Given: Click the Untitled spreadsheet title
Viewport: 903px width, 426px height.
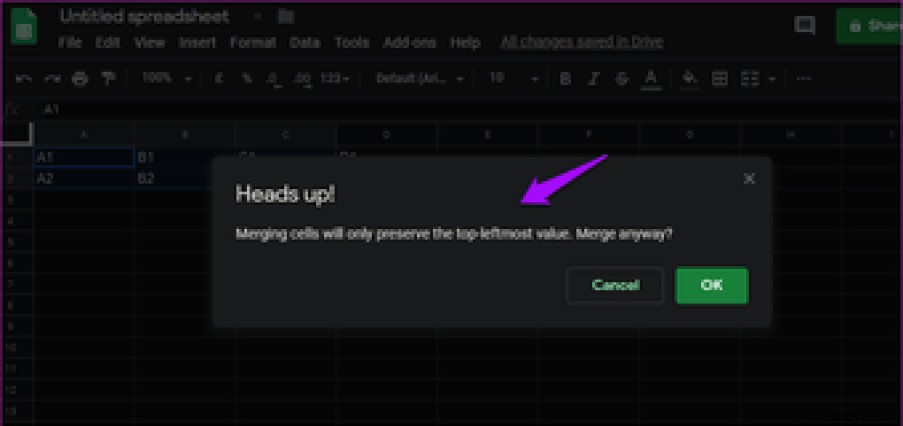Looking at the screenshot, I should point(144,17).
